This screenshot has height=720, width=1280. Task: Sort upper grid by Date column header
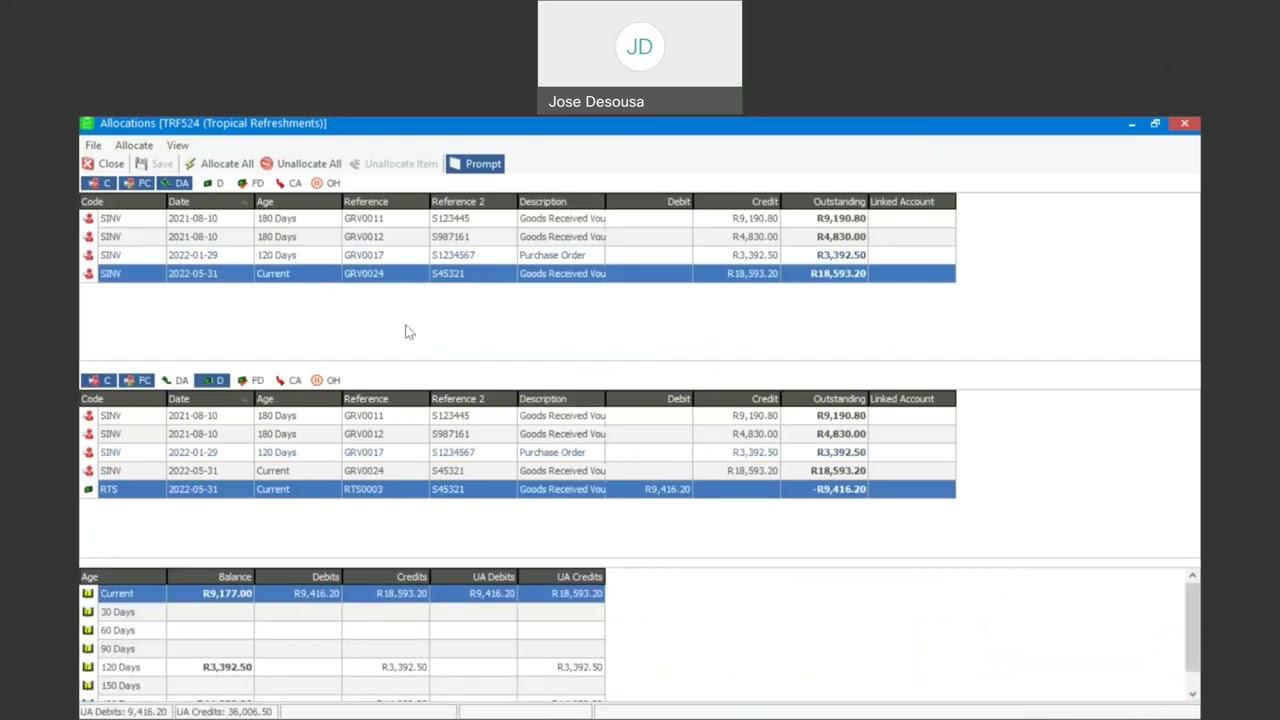click(x=210, y=202)
